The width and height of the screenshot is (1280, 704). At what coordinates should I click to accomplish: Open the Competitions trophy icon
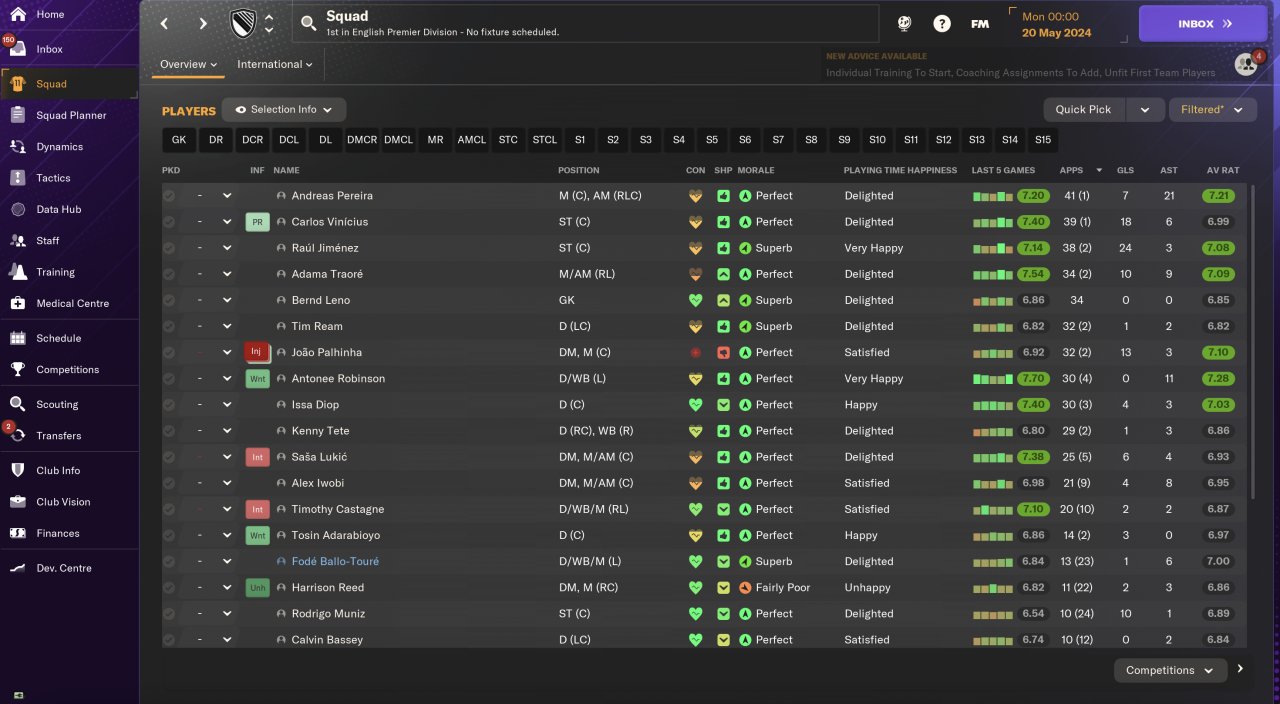[17, 369]
